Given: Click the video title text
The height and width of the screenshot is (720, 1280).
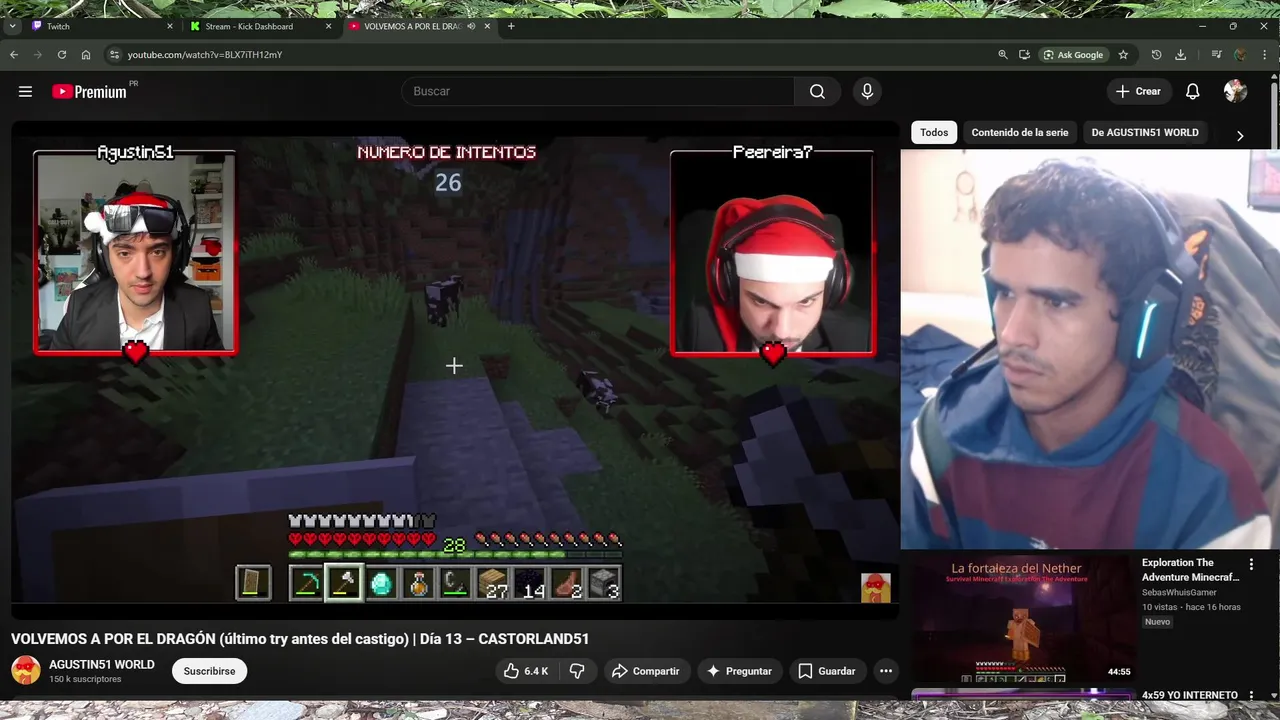Looking at the screenshot, I should pyautogui.click(x=300, y=638).
